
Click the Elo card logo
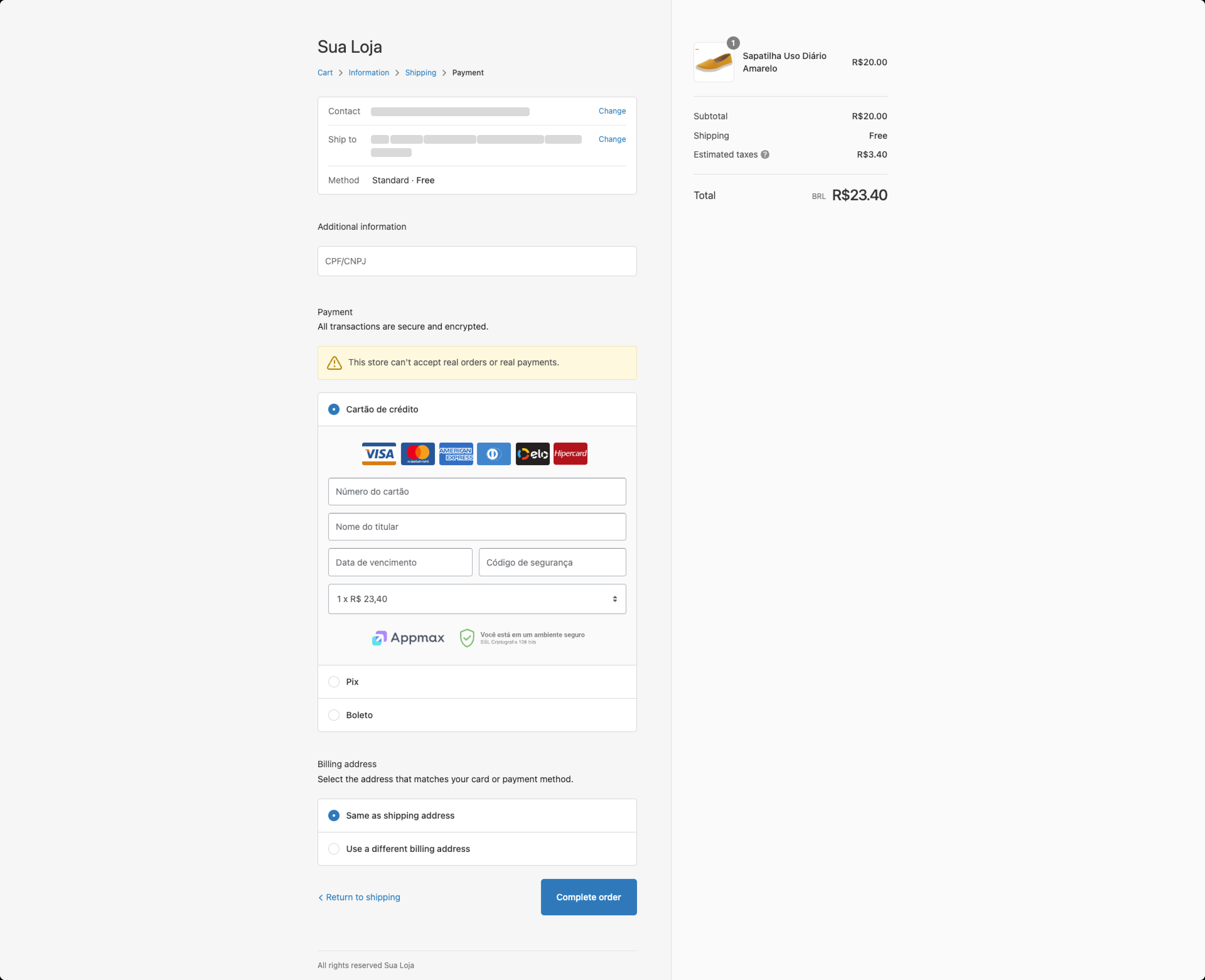click(x=532, y=454)
